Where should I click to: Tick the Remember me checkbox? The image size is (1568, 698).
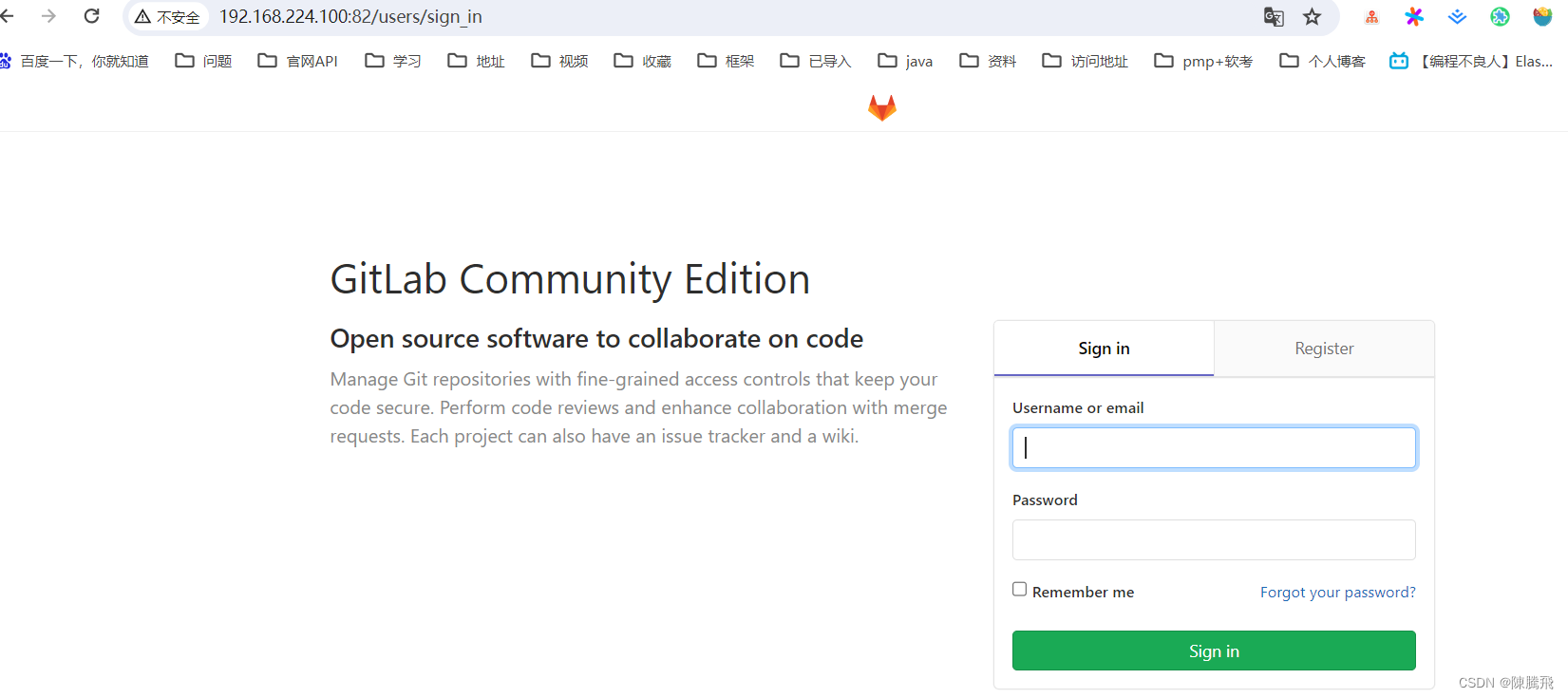click(x=1019, y=589)
